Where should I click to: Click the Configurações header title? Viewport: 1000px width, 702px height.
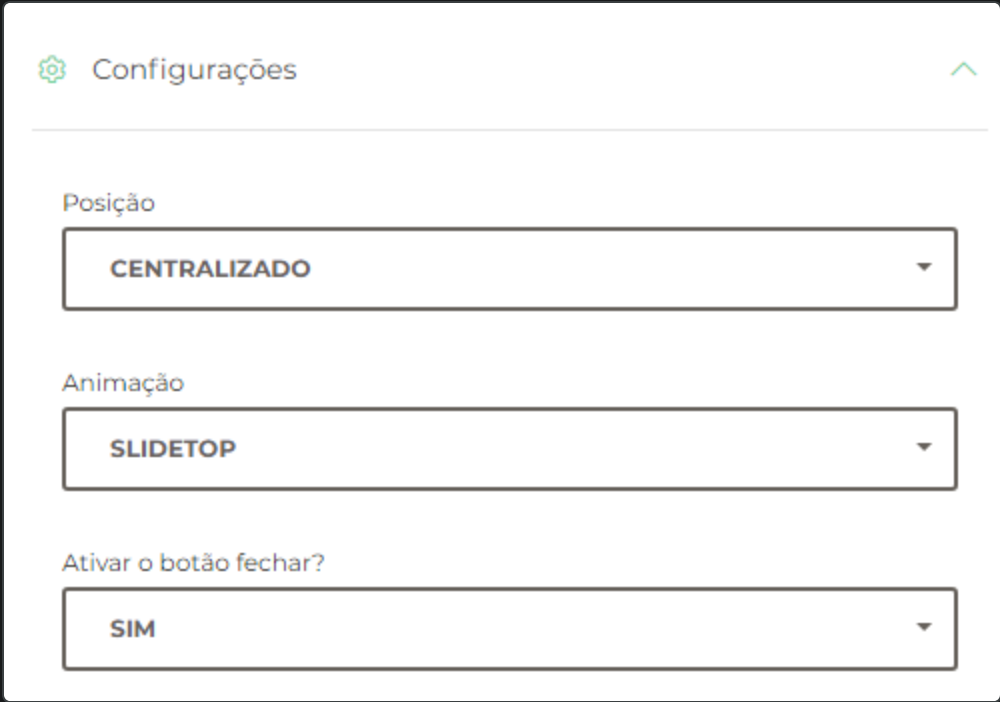pos(193,70)
